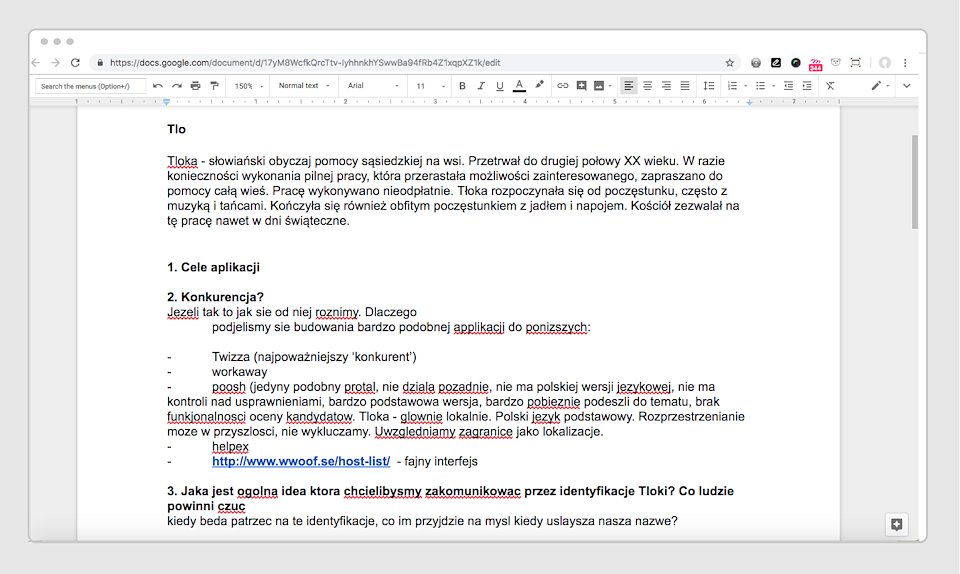The height and width of the screenshot is (574, 960).
Task: Open the red extension with 344 badge
Action: coord(816,63)
